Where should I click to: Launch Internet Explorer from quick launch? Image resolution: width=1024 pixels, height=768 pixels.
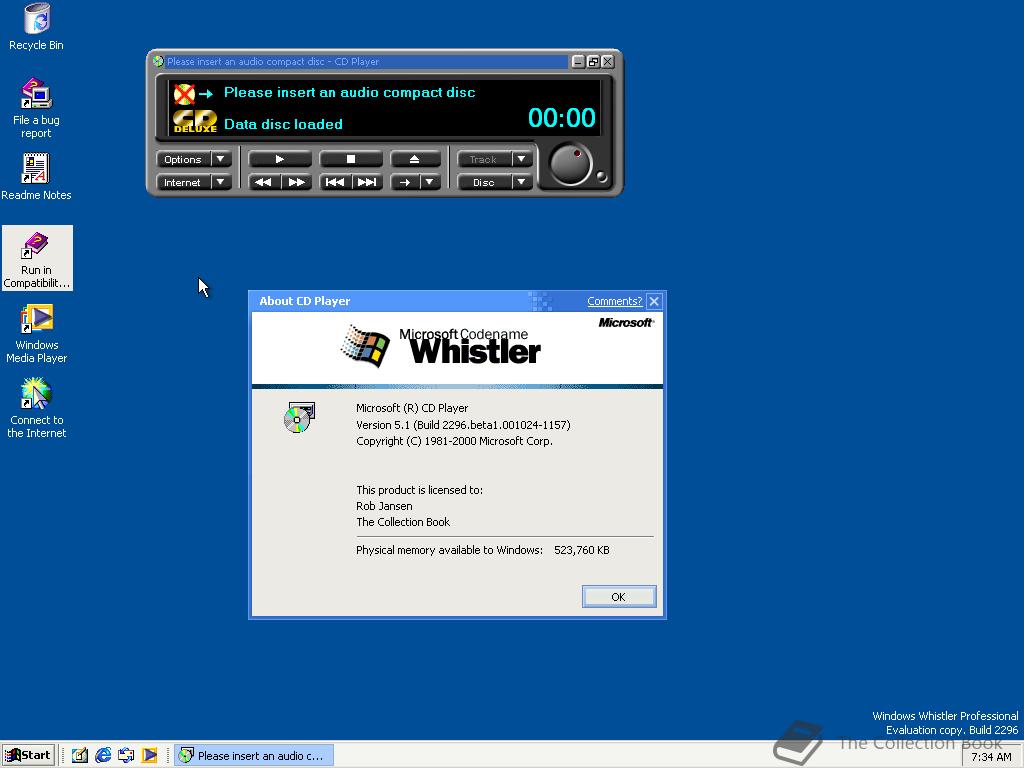pos(103,756)
